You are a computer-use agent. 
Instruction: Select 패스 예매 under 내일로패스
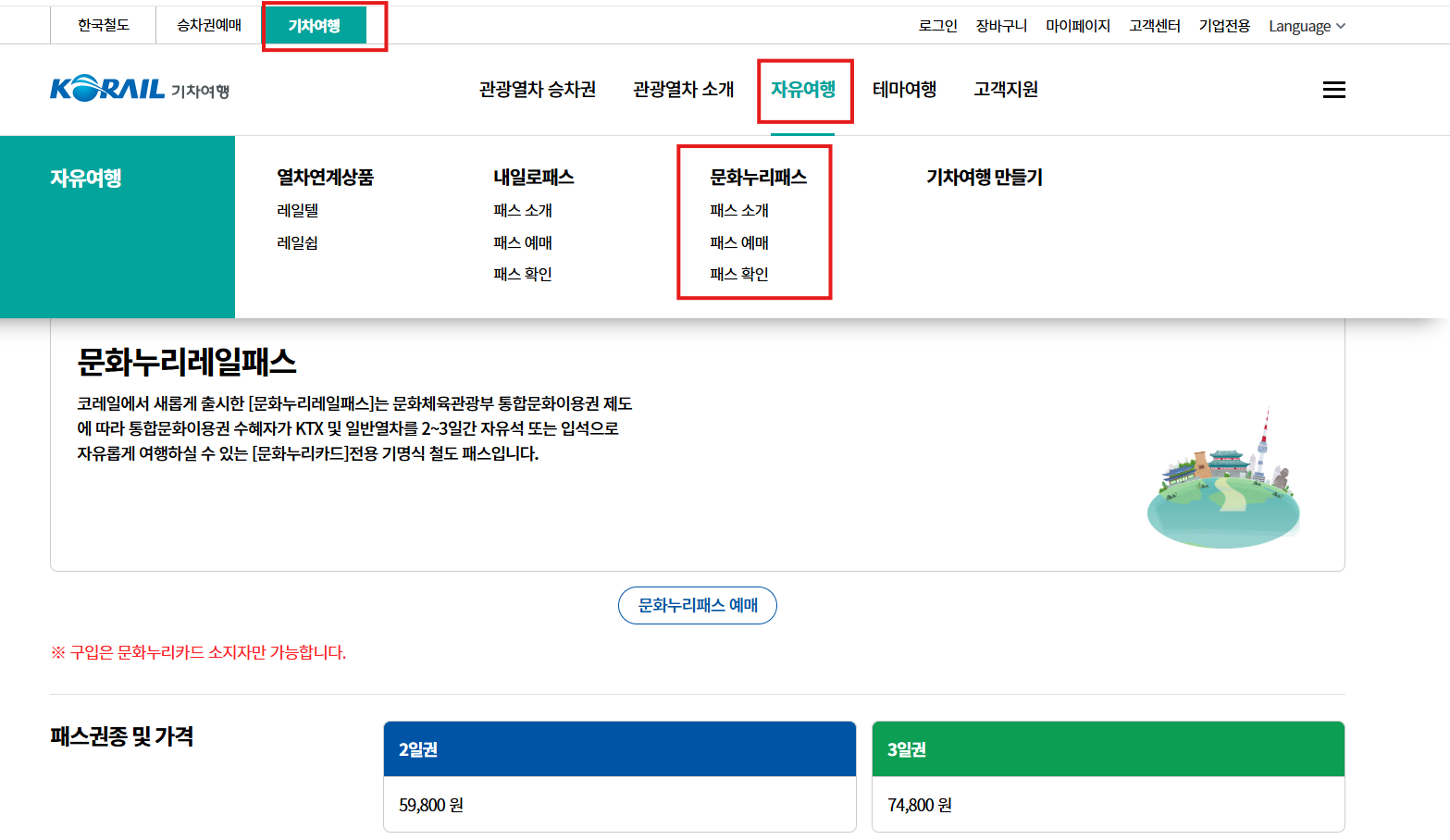pos(523,242)
